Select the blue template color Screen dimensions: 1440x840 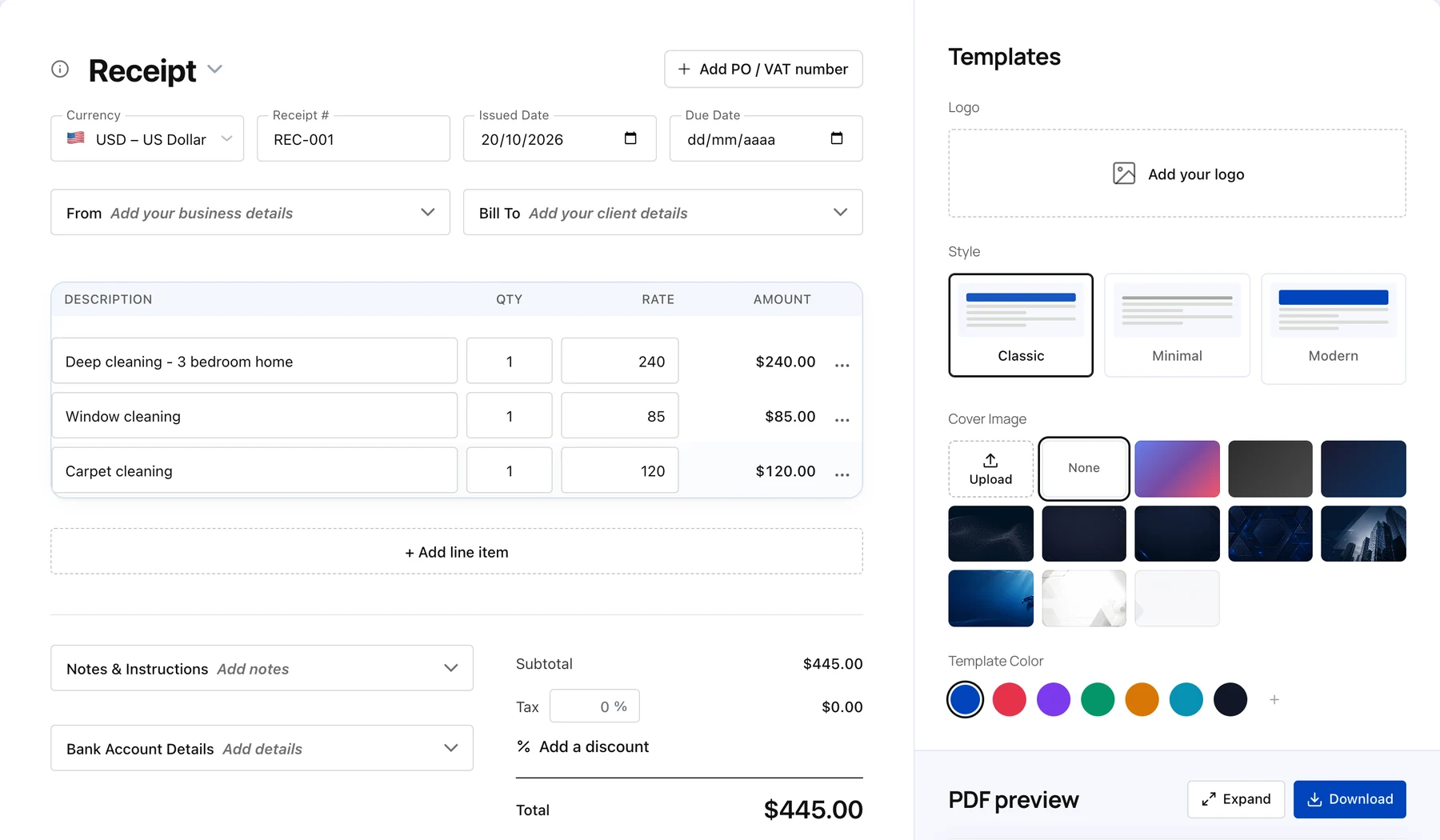[966, 700]
